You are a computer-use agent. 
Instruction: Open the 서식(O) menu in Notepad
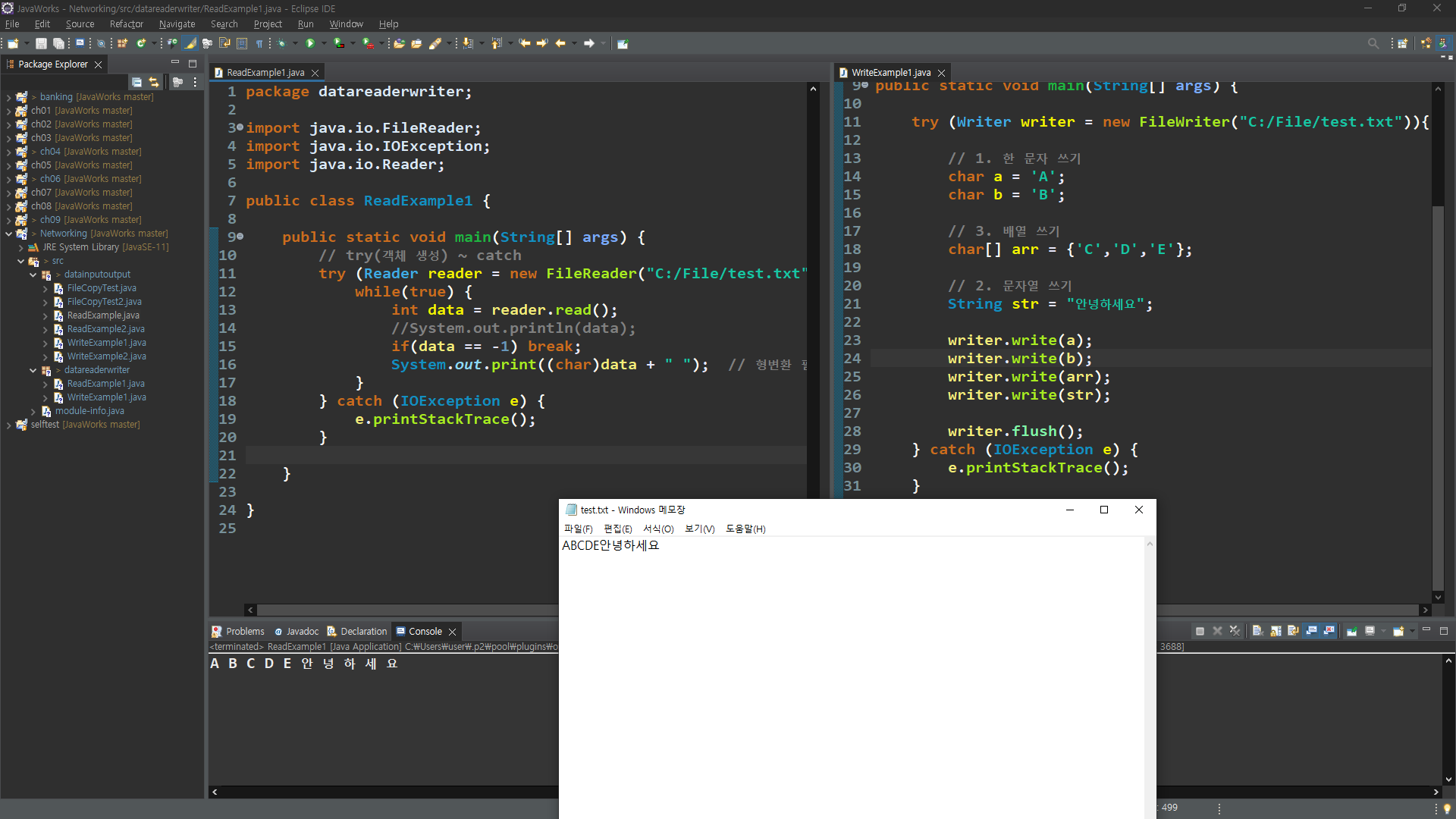[657, 529]
